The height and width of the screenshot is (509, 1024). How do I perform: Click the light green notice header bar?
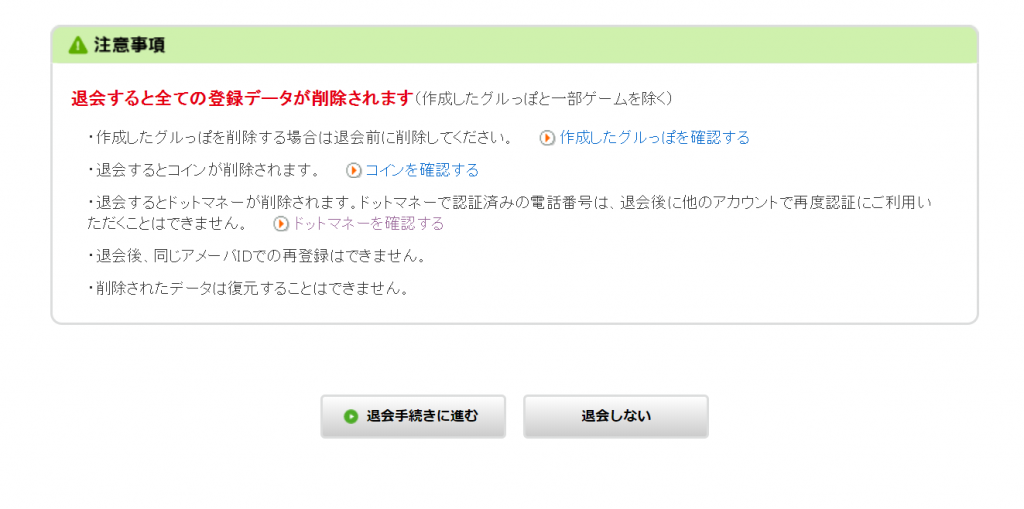coord(514,45)
